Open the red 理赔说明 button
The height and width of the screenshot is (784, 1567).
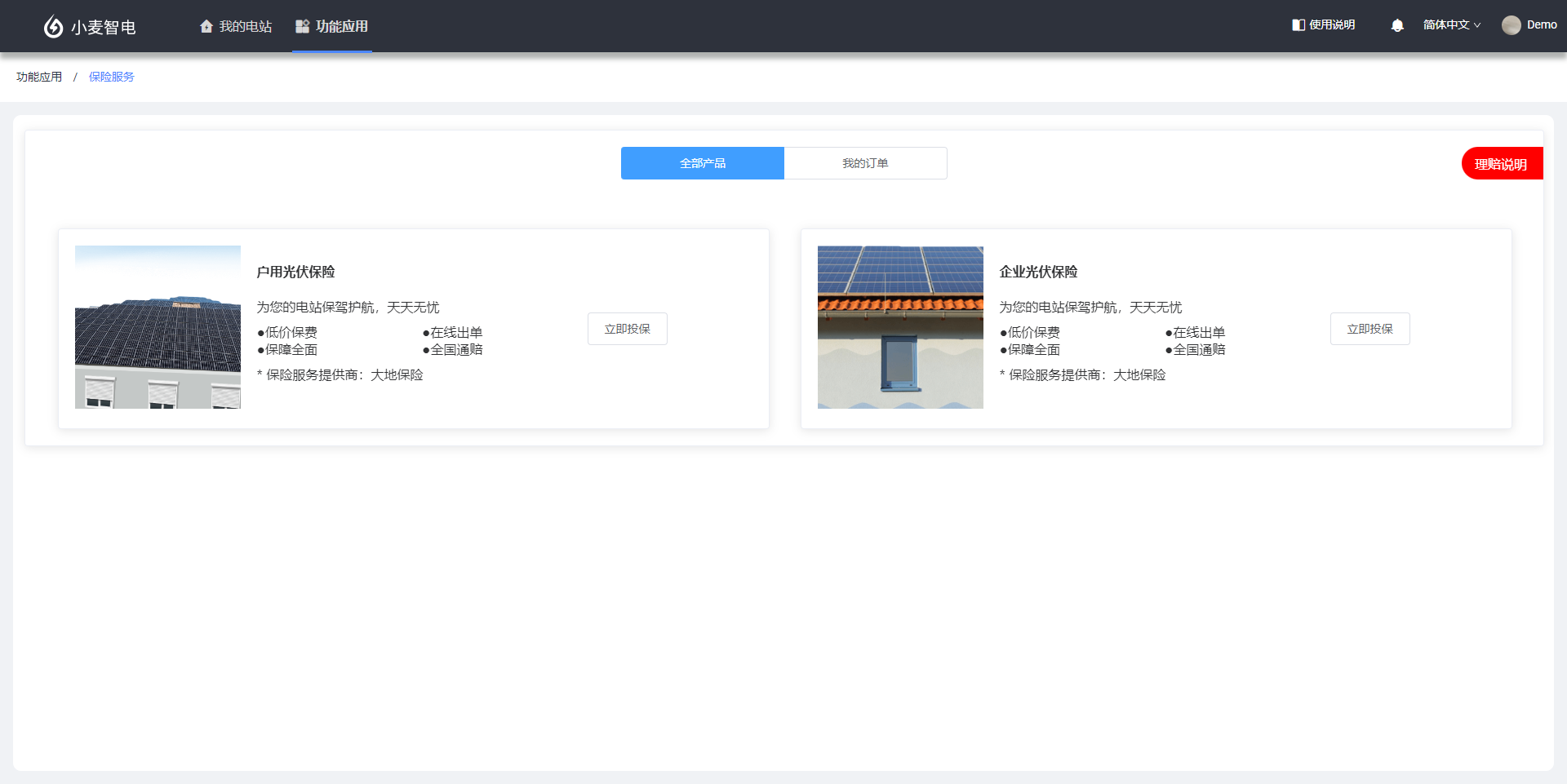point(1501,164)
